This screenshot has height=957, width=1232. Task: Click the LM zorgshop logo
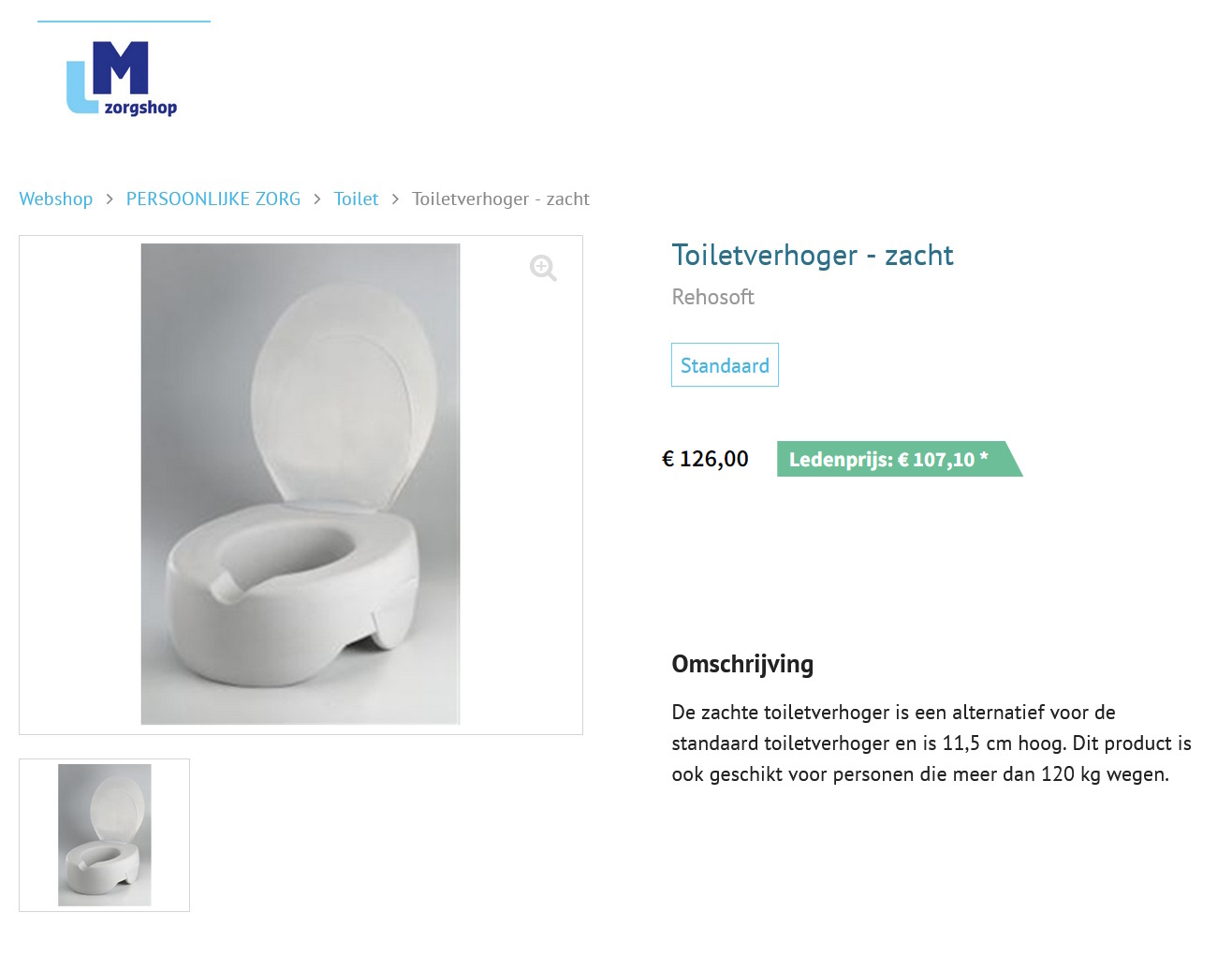(122, 78)
